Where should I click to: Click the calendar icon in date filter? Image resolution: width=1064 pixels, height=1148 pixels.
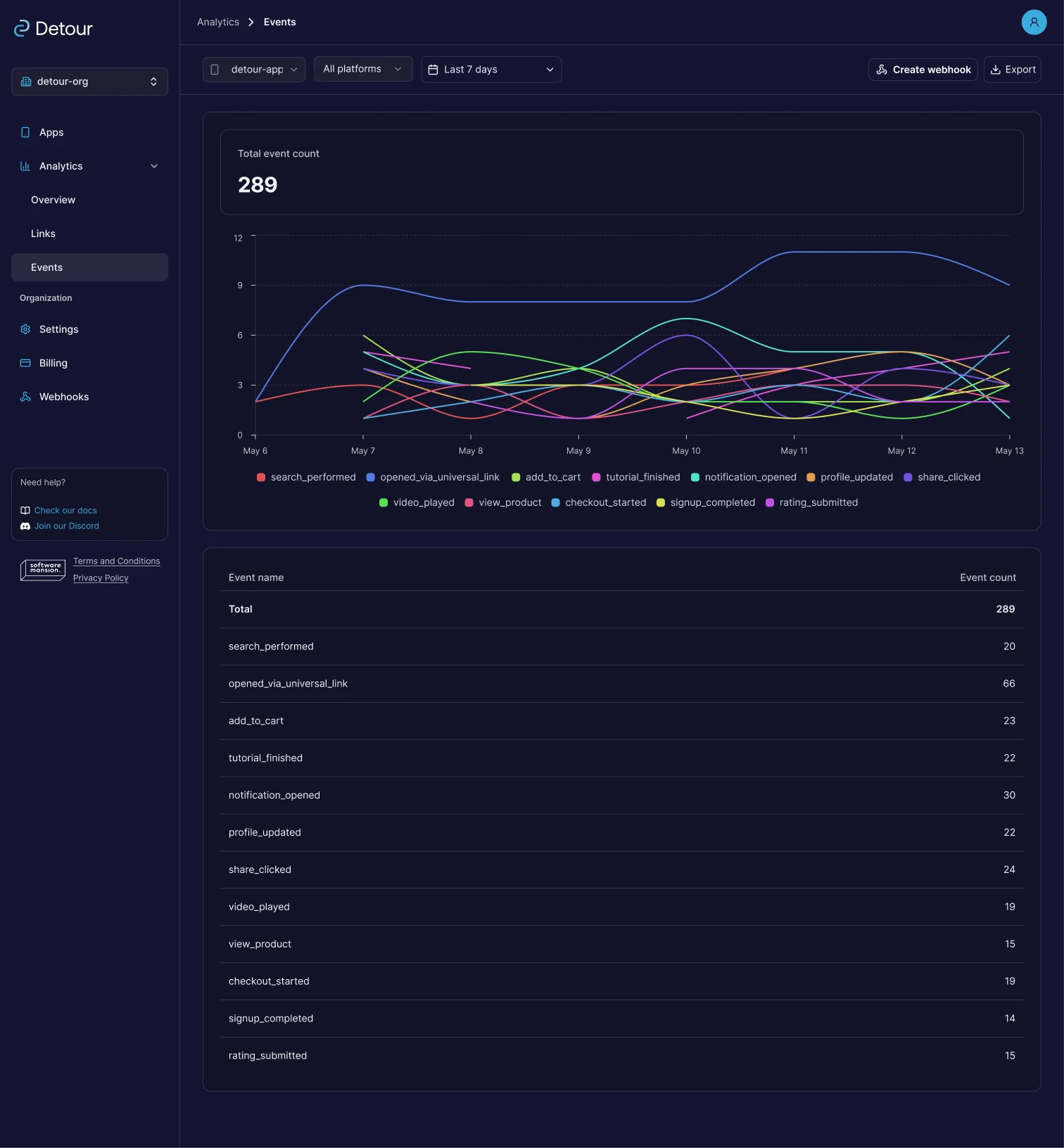tap(433, 70)
